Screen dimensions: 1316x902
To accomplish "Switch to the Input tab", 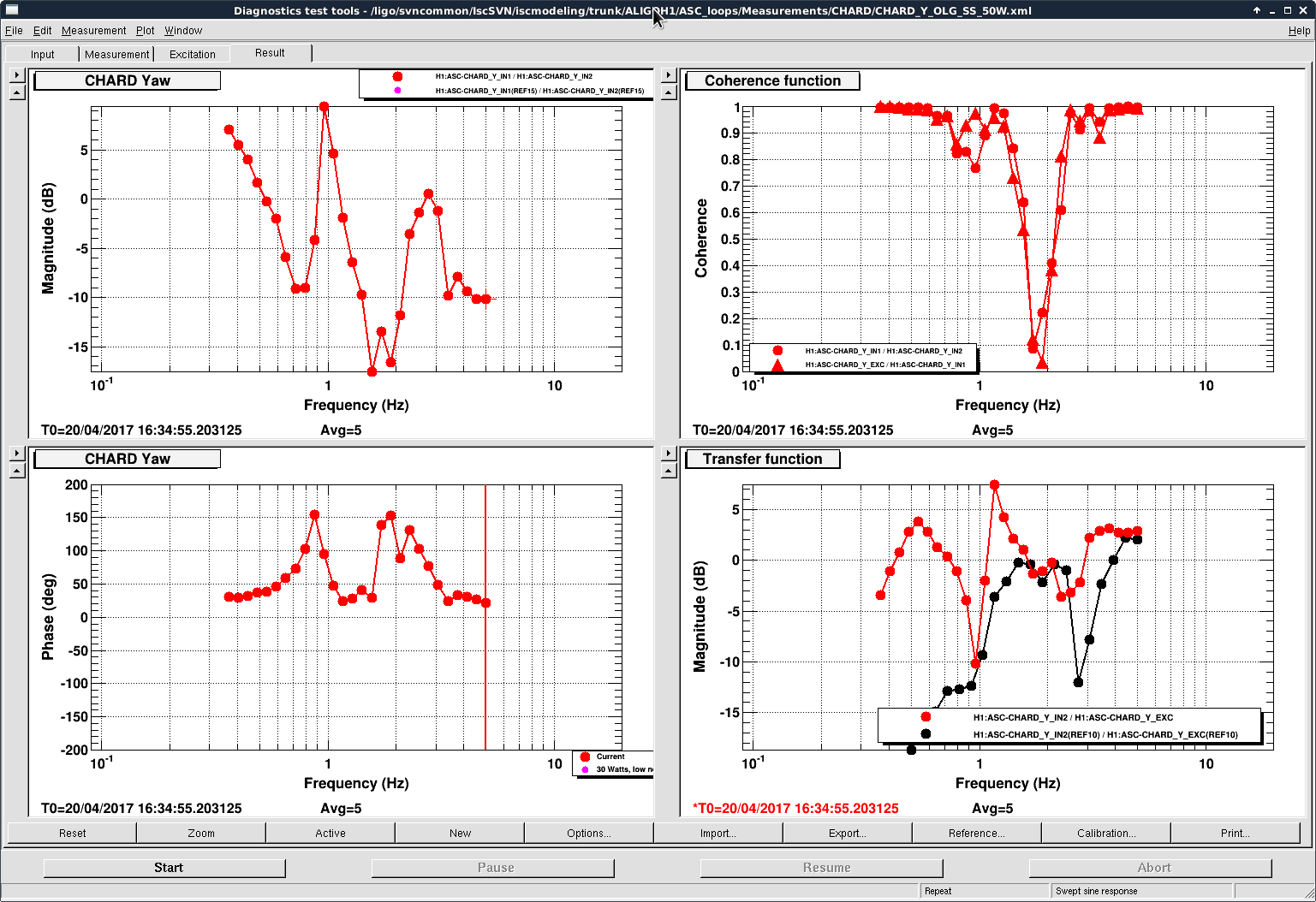I will (x=43, y=54).
